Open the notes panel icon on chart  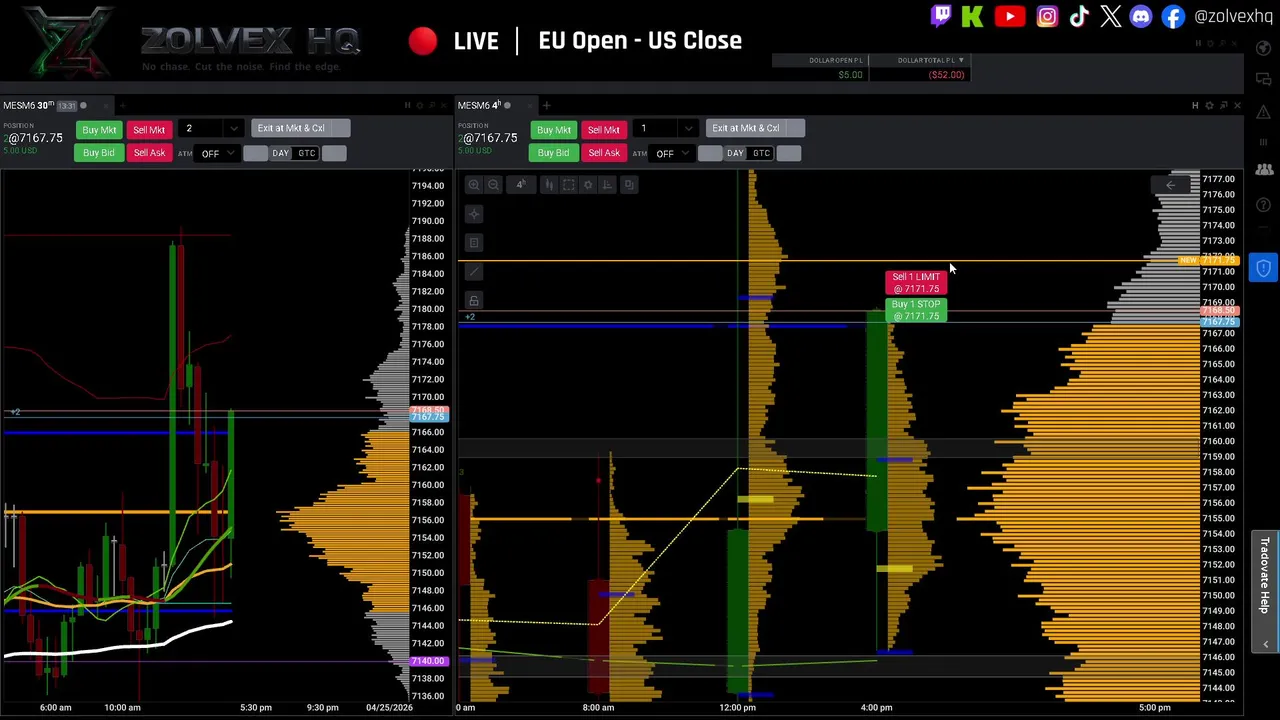coord(474,243)
